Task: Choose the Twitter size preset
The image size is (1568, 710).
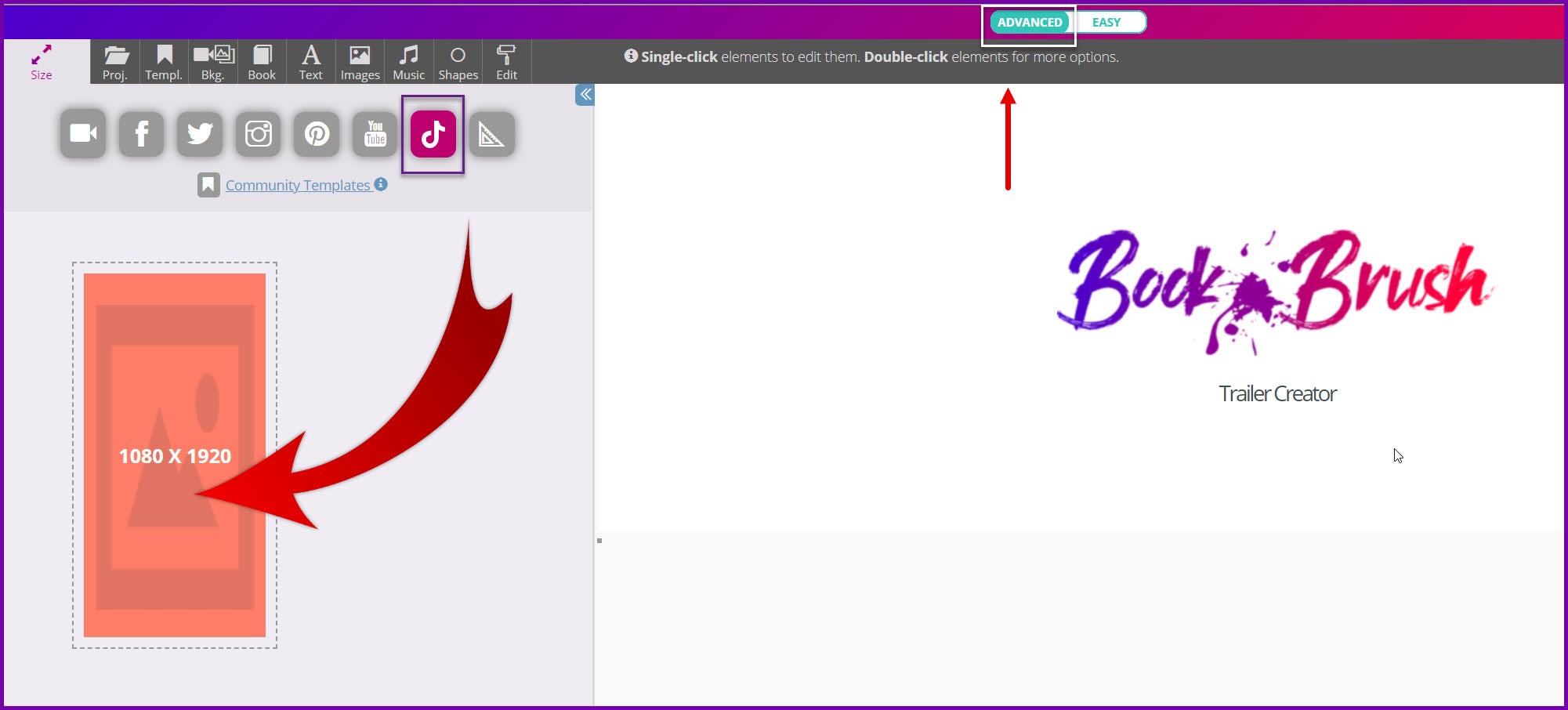Action: [x=200, y=134]
